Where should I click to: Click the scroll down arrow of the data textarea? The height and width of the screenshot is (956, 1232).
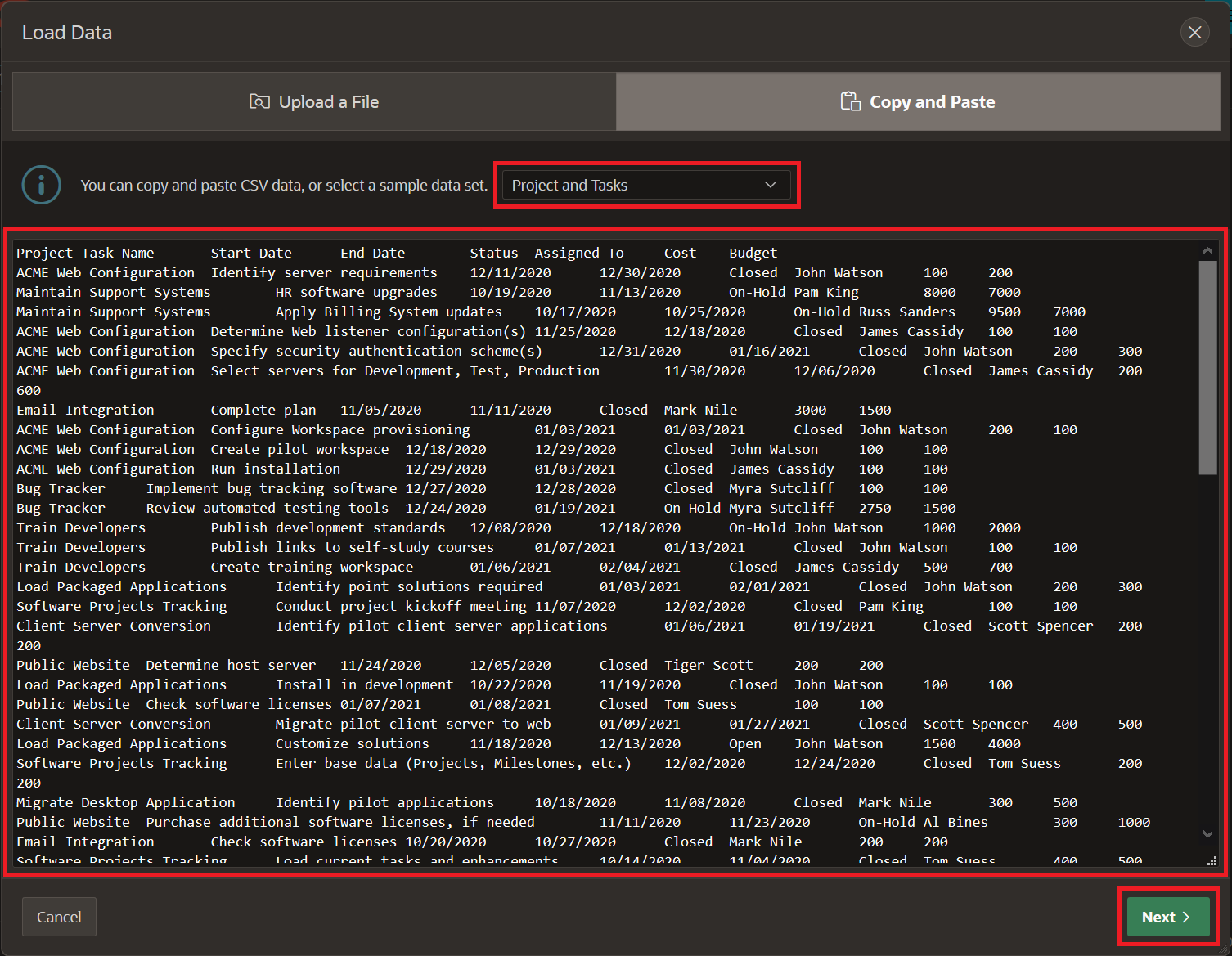pyautogui.click(x=1207, y=834)
